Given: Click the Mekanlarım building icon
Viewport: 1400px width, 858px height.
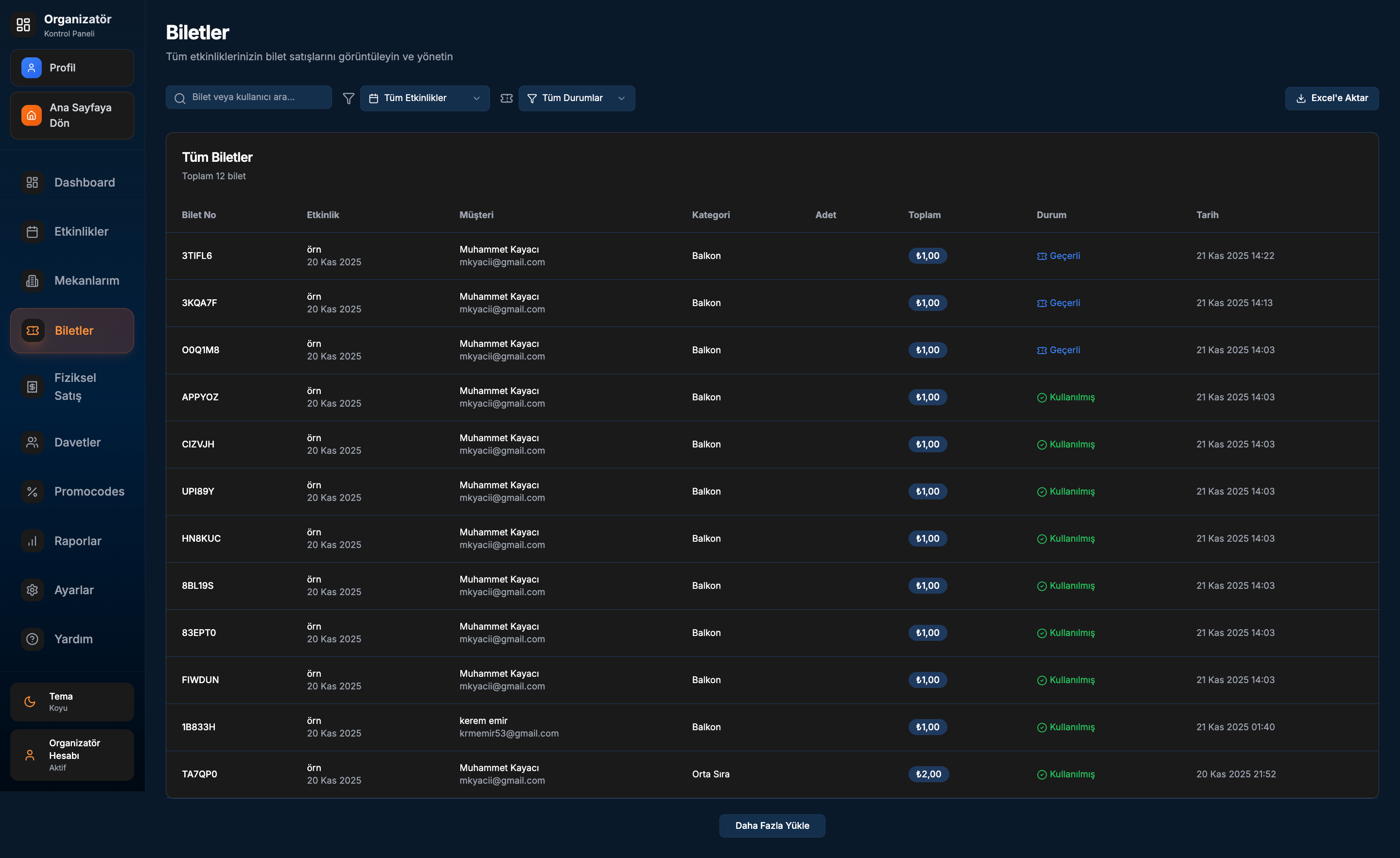Looking at the screenshot, I should tap(33, 280).
